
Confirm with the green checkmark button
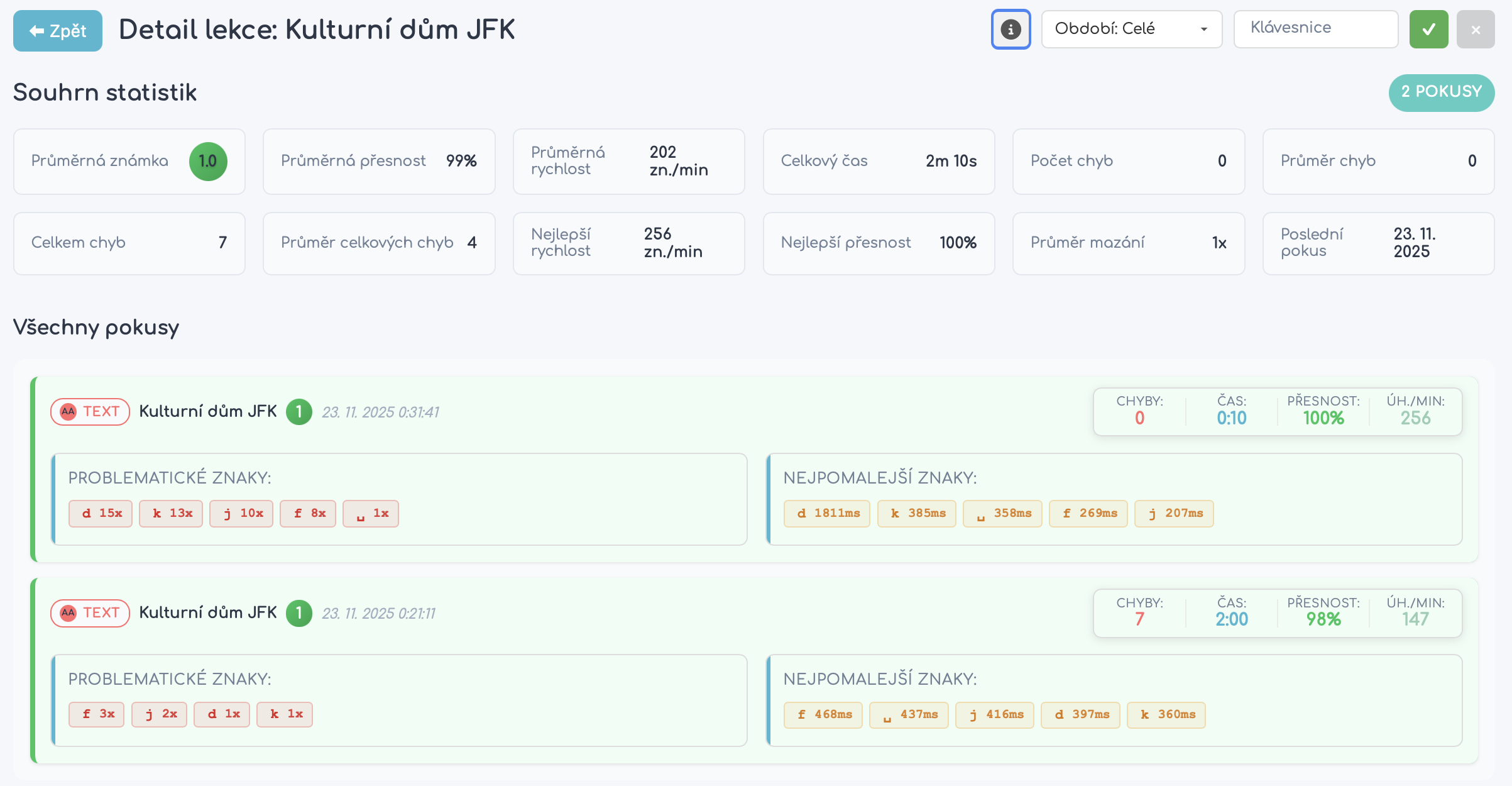[1428, 29]
